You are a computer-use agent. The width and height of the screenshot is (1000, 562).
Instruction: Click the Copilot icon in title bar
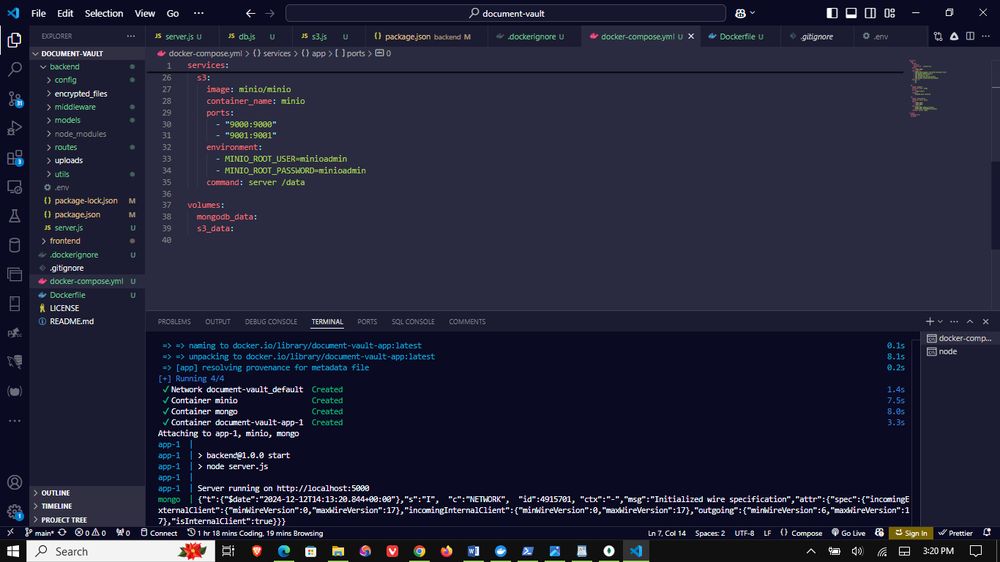pos(741,13)
